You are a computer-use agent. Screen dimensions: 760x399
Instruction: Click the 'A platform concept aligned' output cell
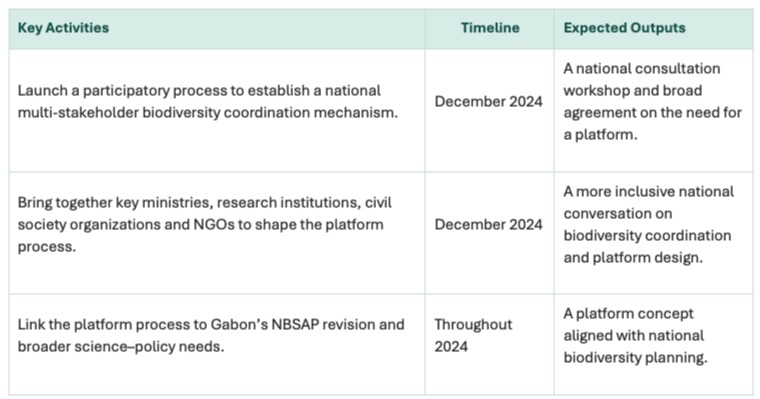click(x=653, y=344)
